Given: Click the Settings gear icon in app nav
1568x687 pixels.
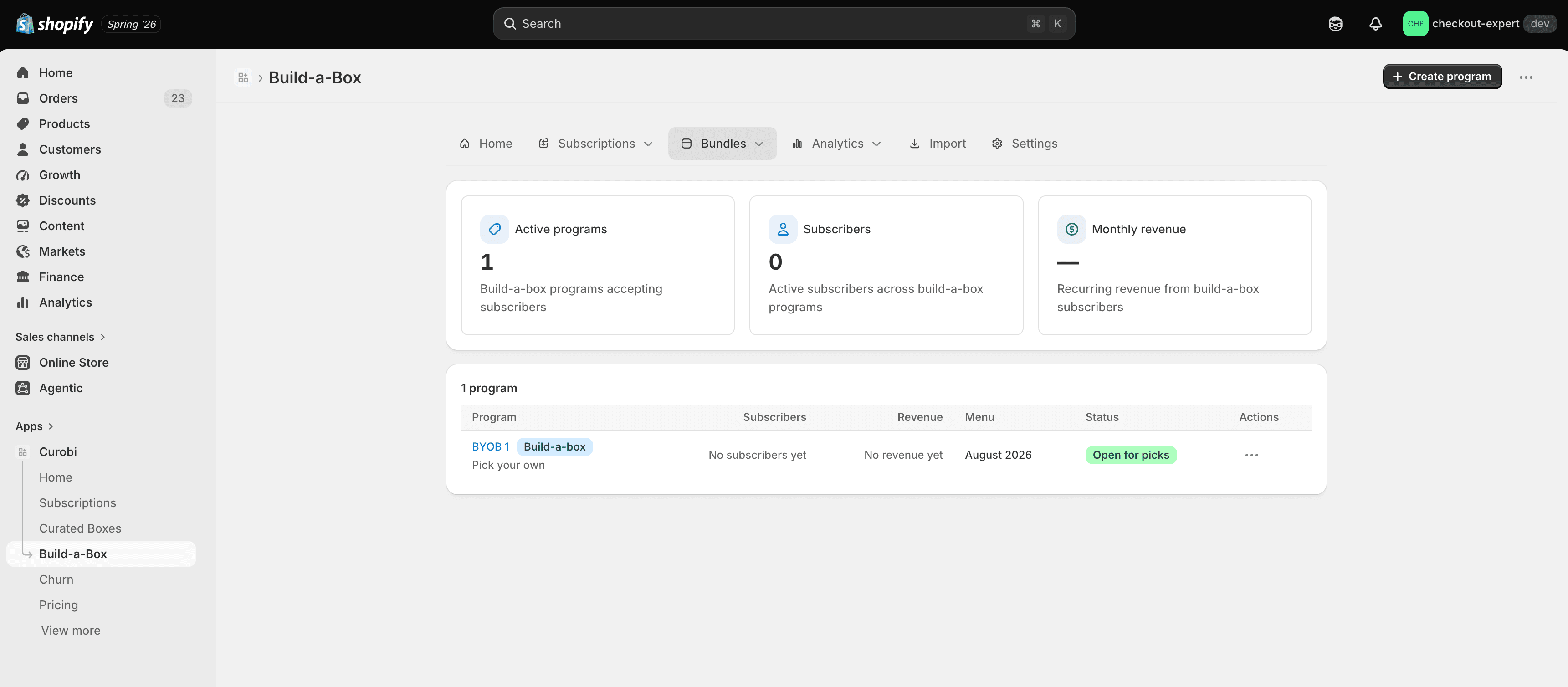Looking at the screenshot, I should pyautogui.click(x=997, y=144).
